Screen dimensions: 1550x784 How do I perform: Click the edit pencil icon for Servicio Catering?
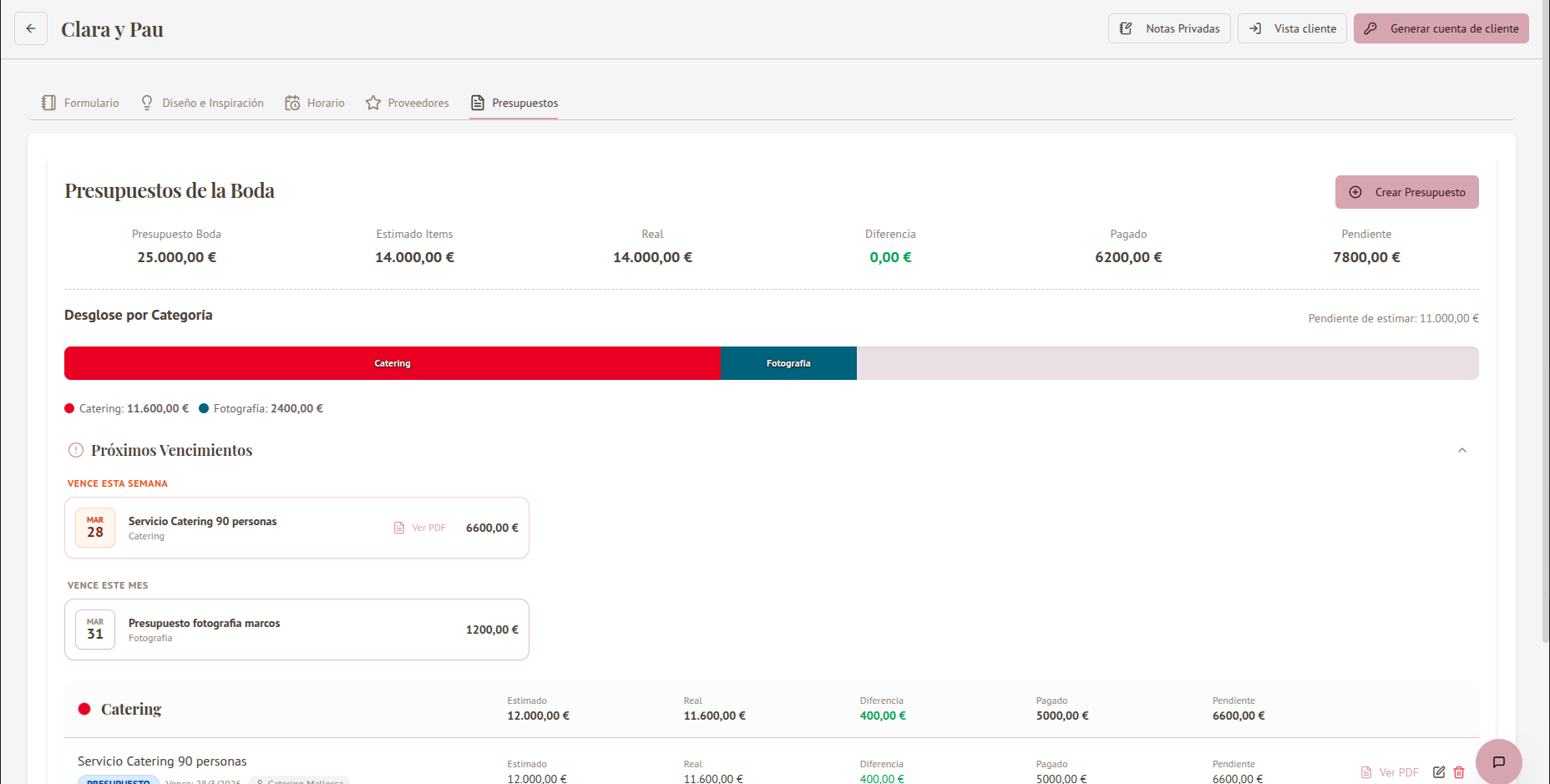click(1439, 772)
